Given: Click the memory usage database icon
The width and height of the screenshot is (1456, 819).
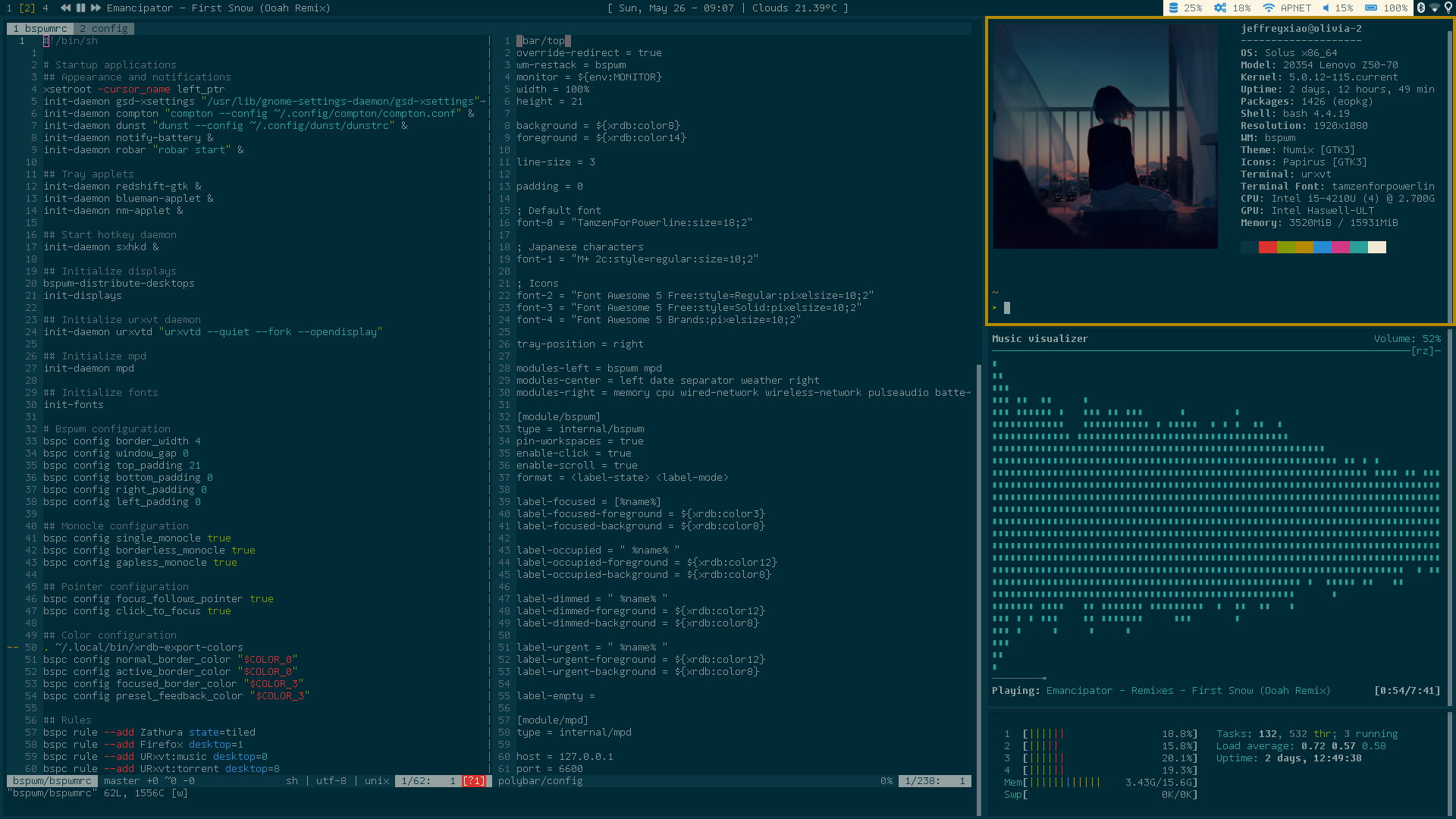Looking at the screenshot, I should 1173,8.
